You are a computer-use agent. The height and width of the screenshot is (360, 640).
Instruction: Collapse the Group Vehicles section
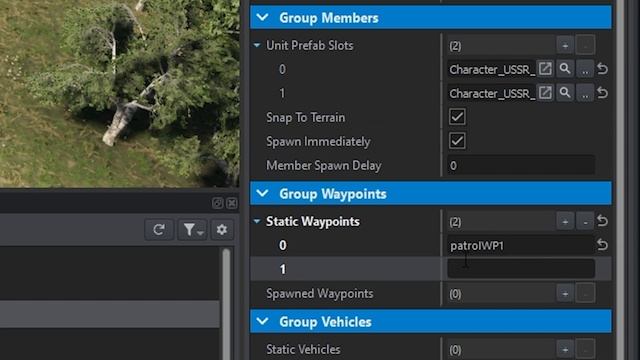click(262, 322)
